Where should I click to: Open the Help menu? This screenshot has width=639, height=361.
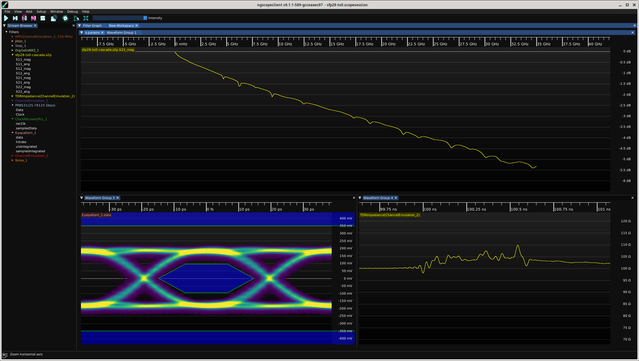tap(86, 12)
